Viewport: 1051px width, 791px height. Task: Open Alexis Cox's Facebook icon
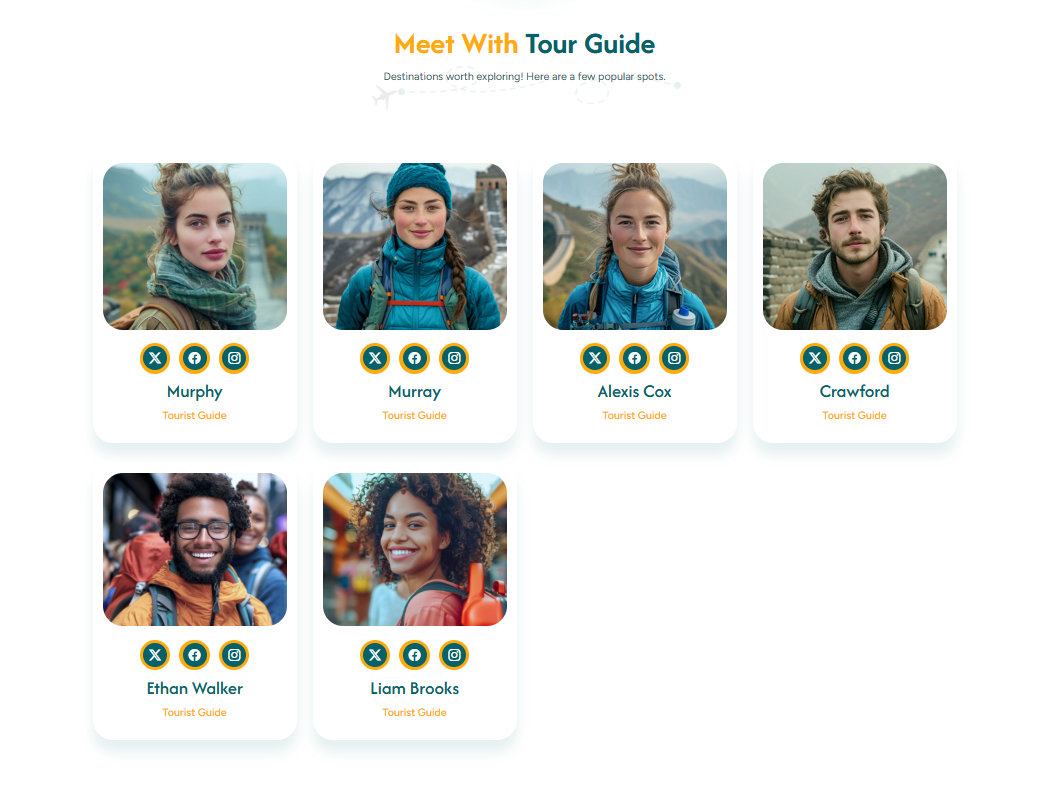pyautogui.click(x=634, y=358)
